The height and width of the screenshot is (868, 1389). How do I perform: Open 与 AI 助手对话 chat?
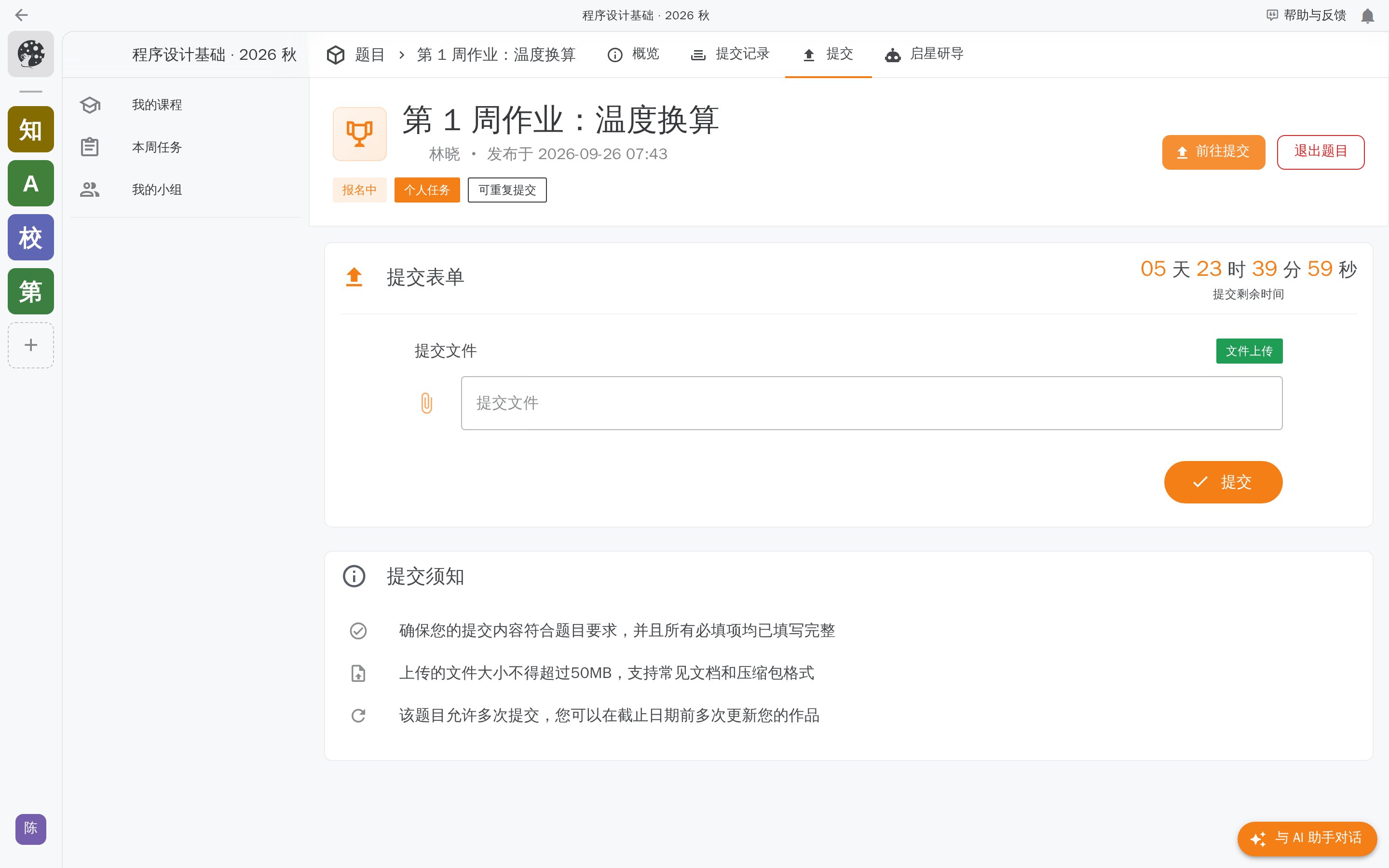click(1307, 838)
